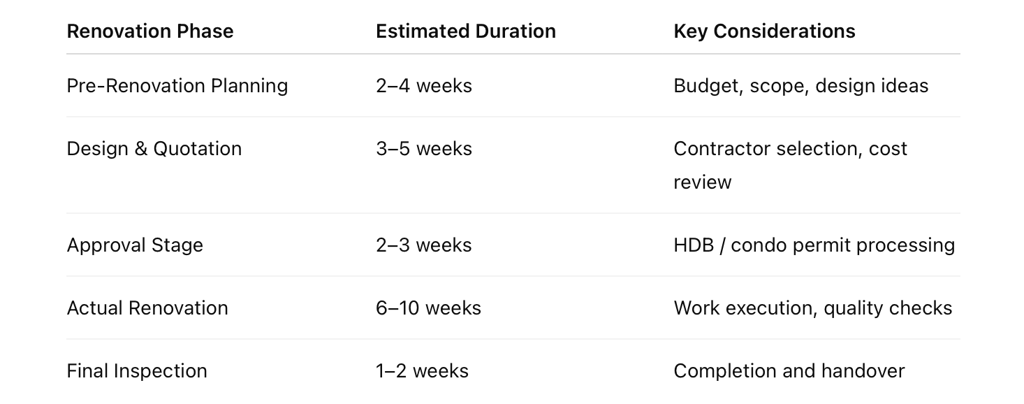The image size is (1024, 404).
Task: Select the Actual Renovation row label
Action: 147,308
